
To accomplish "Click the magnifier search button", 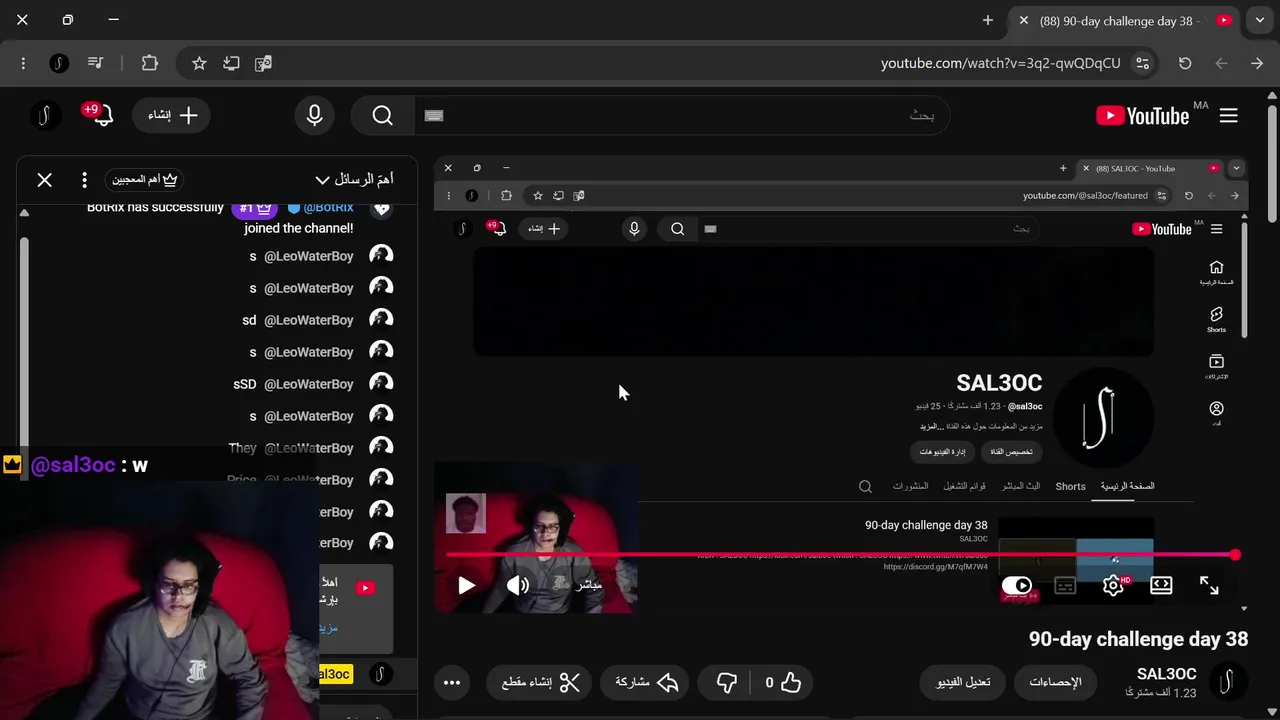I will 383,116.
